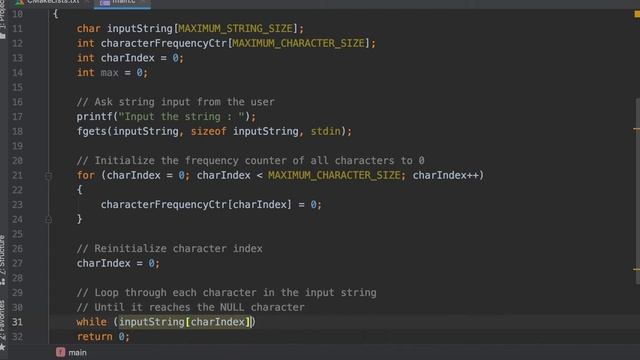Collapse the for loop fold marker on line 21
This screenshot has width=640, height=360.
tap(48, 176)
